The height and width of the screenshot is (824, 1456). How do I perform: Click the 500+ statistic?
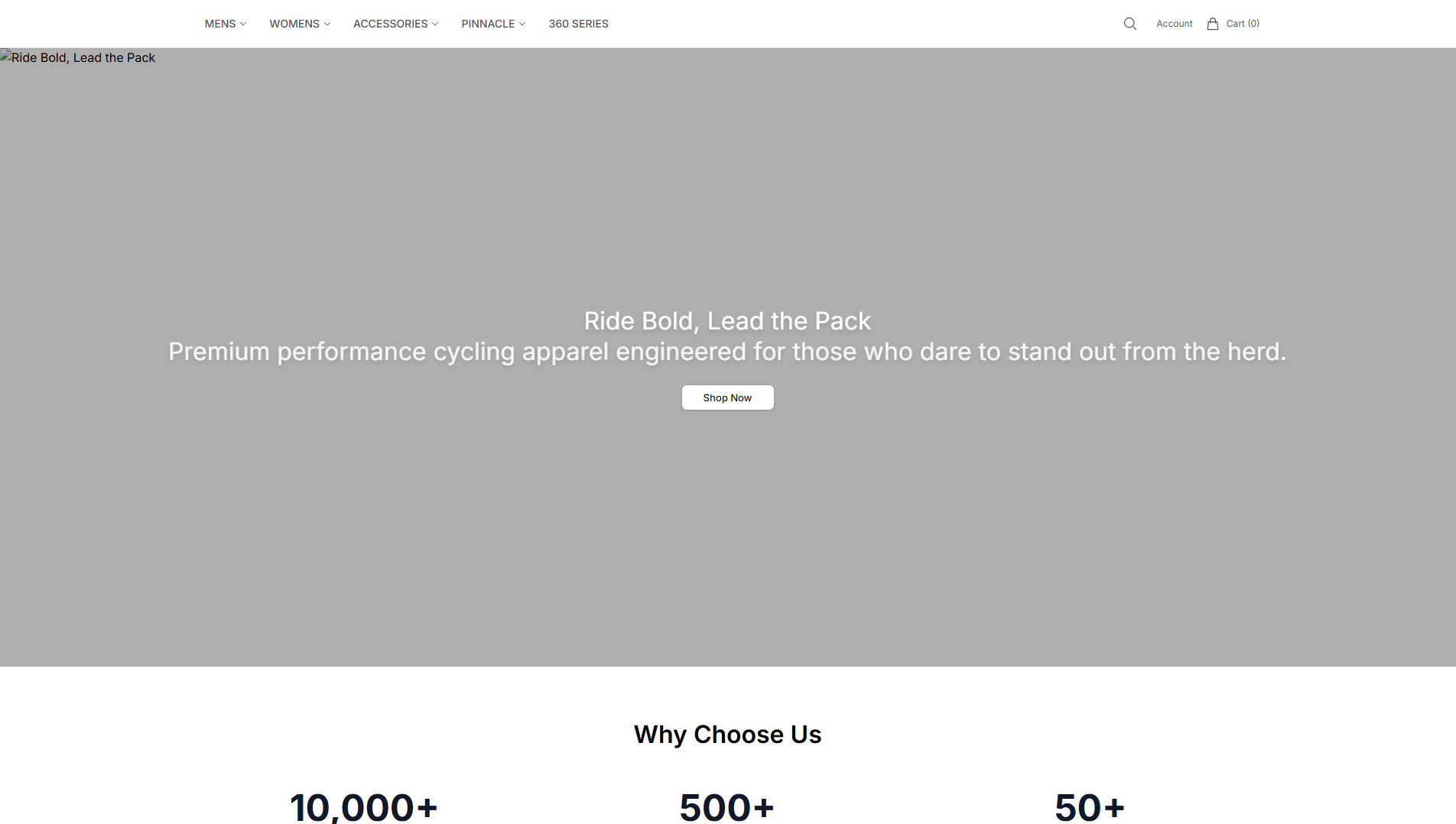[727, 807]
